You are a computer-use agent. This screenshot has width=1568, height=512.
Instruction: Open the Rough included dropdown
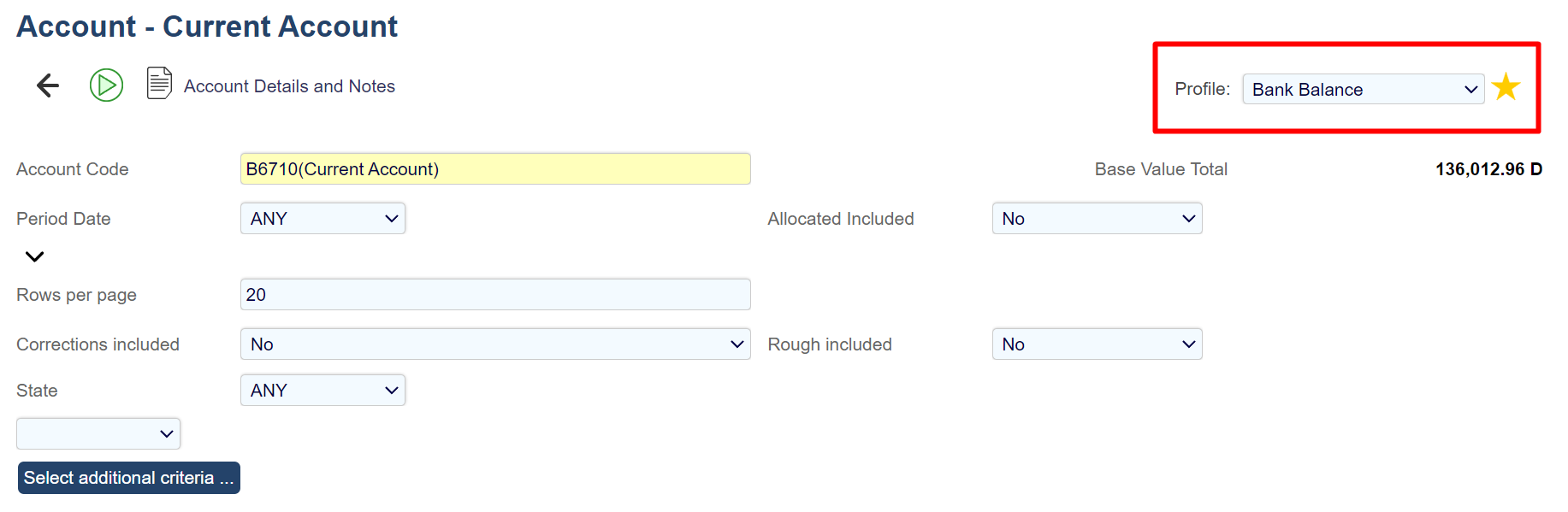click(1097, 344)
